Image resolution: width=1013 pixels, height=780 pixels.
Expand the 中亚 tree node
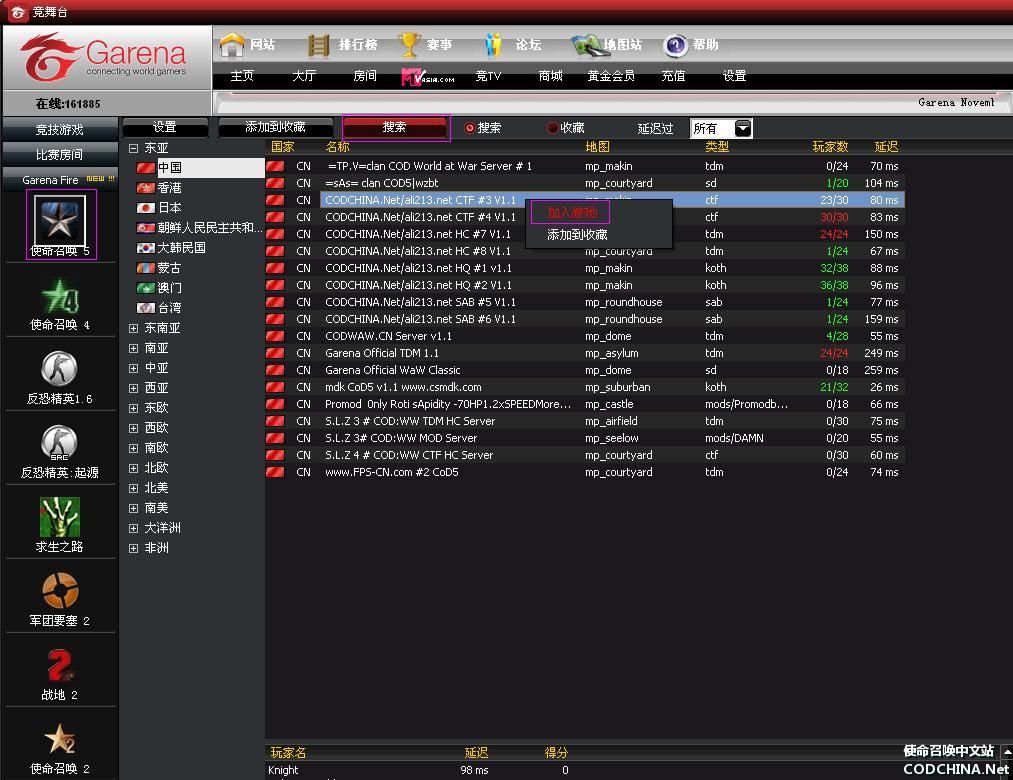click(133, 368)
